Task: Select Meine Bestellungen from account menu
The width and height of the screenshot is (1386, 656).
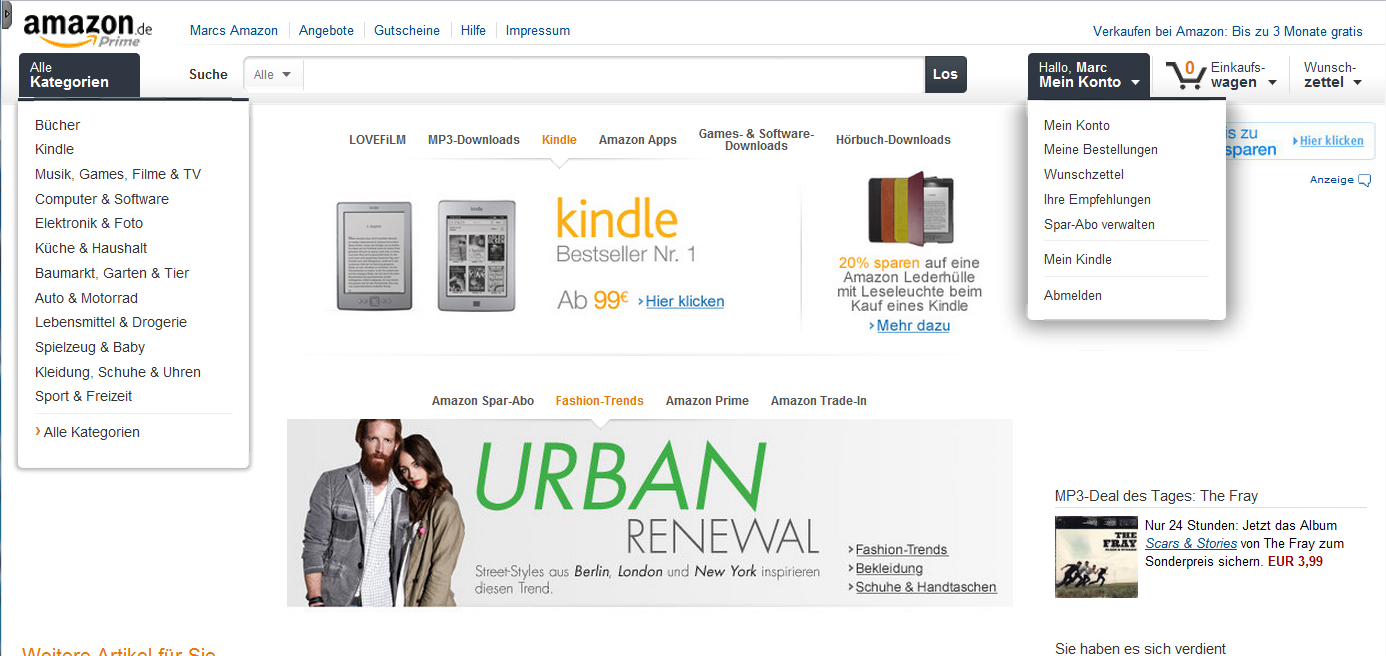Action: (x=1100, y=150)
